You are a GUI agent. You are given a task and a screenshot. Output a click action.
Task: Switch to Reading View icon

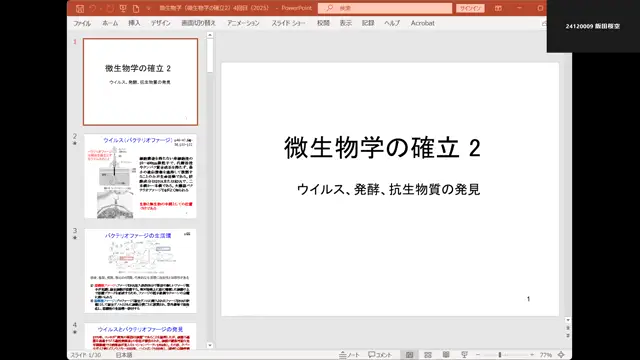point(446,355)
